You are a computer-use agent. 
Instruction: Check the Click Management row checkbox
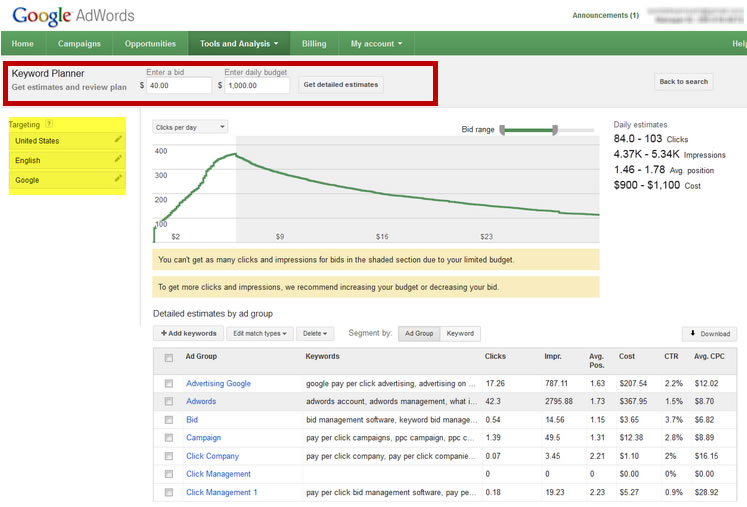pyautogui.click(x=169, y=474)
